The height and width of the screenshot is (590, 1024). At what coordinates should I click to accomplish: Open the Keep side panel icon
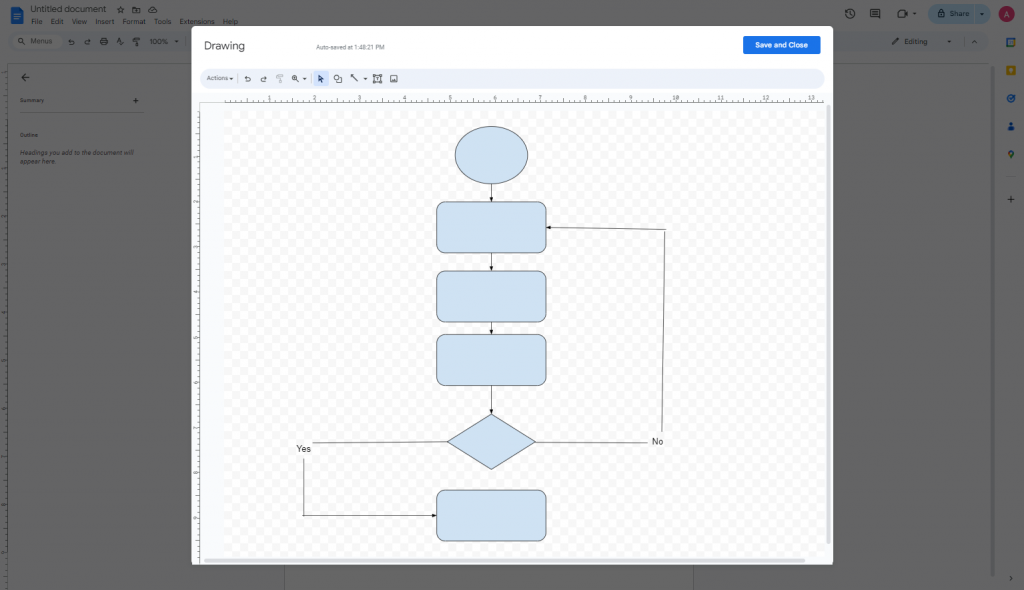tap(1010, 71)
